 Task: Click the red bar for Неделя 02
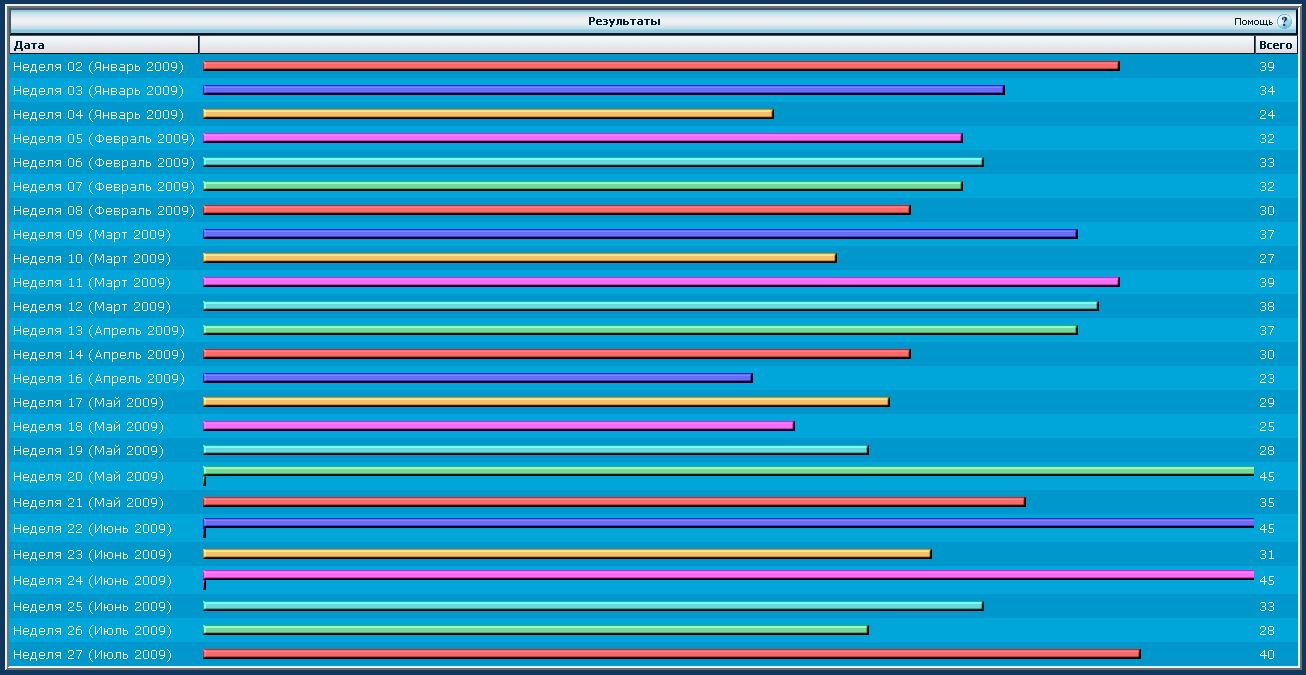[660, 66]
